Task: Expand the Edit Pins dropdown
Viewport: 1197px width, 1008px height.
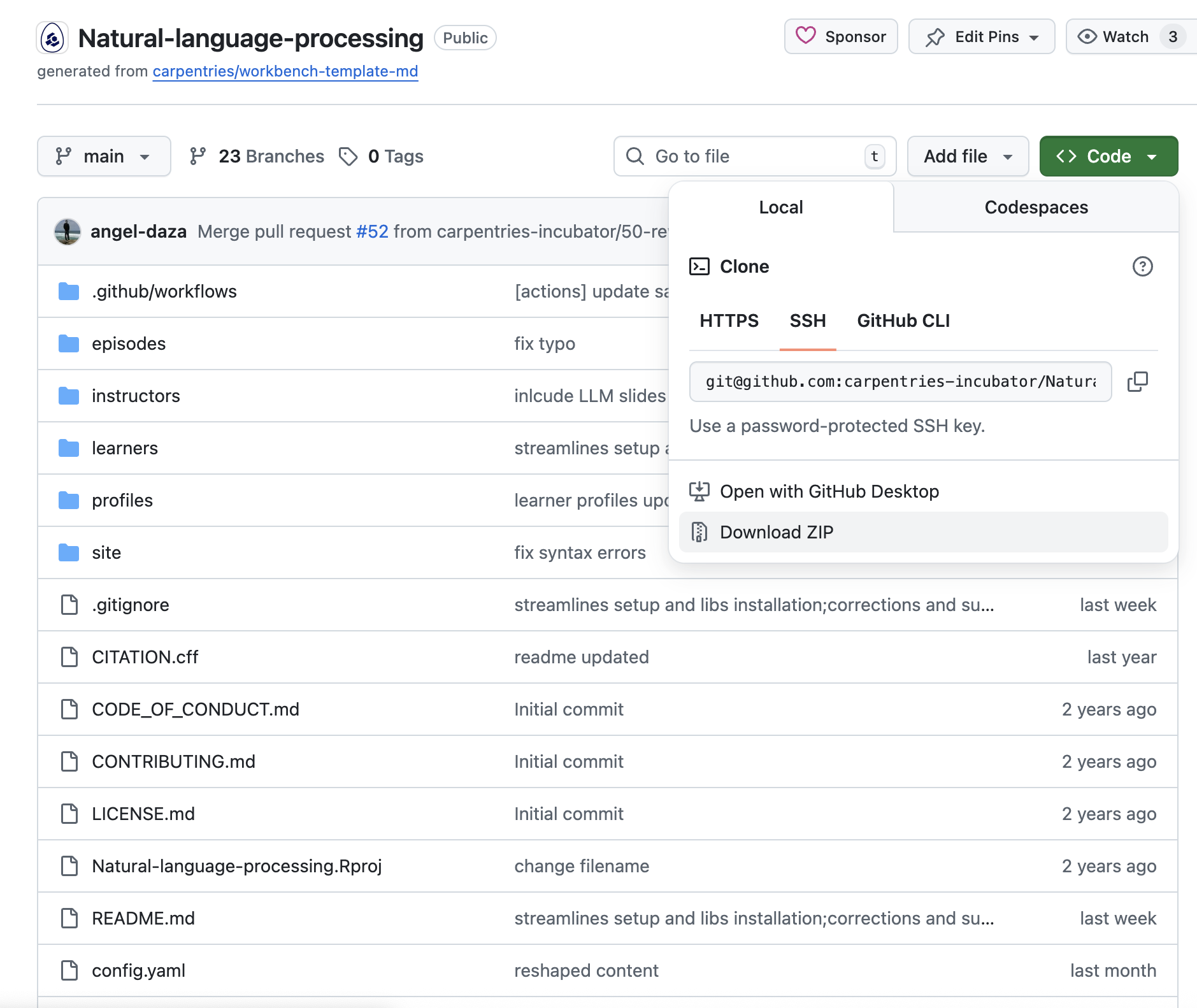Action: pyautogui.click(x=981, y=37)
